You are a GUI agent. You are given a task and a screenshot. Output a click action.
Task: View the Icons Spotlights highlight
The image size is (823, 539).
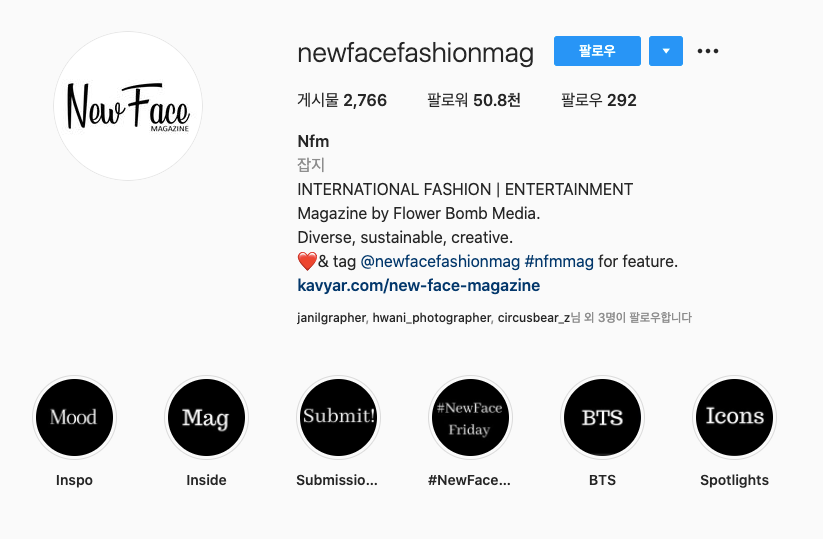(734, 418)
